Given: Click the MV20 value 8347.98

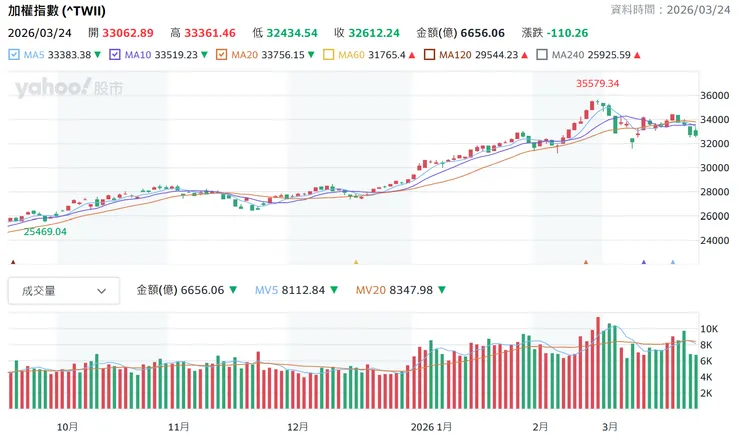Looking at the screenshot, I should (x=411, y=290).
